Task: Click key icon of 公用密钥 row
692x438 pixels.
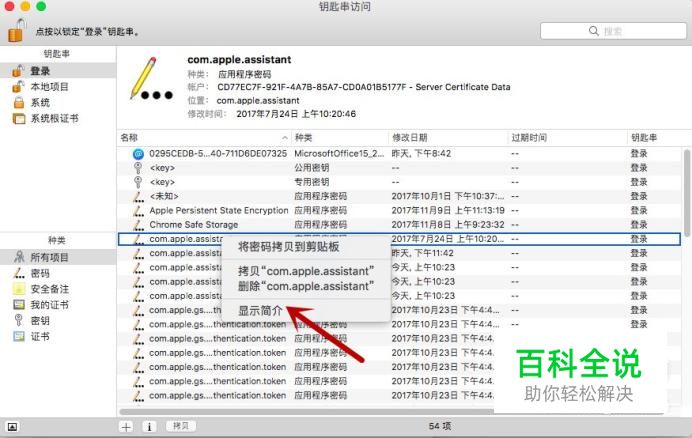Action: click(138, 168)
